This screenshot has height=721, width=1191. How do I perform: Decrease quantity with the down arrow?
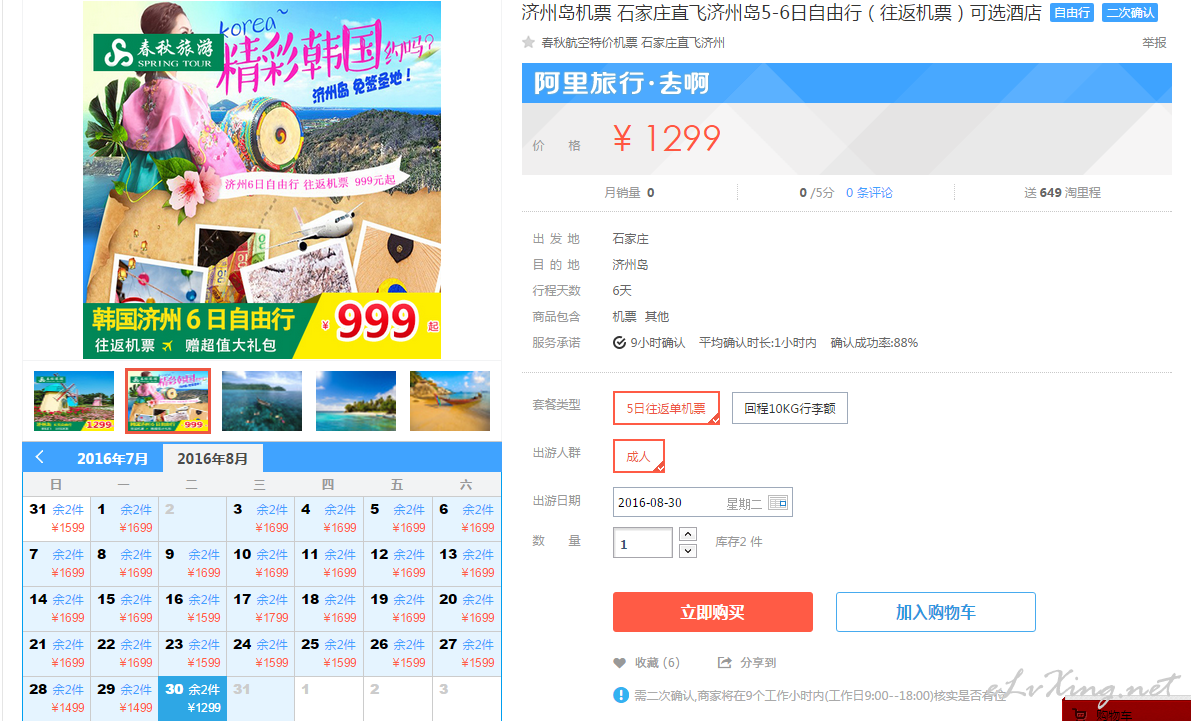point(688,551)
